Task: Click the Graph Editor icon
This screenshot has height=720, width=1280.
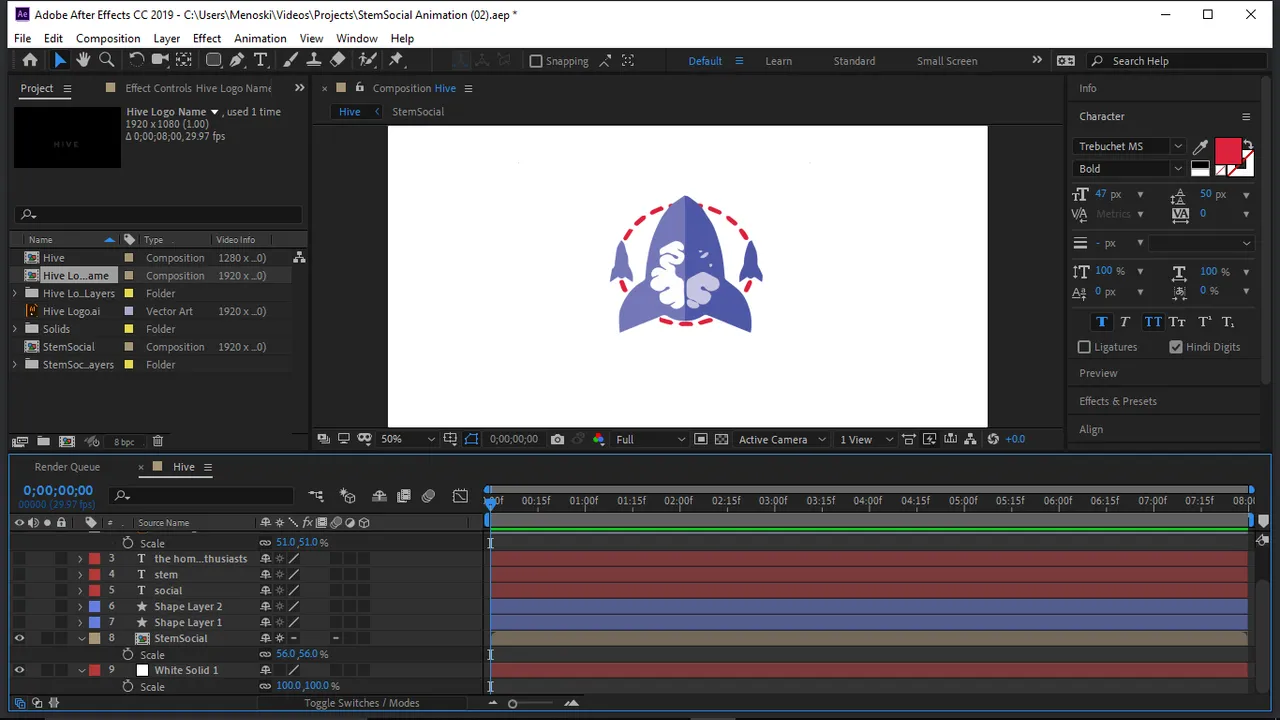Action: point(460,496)
